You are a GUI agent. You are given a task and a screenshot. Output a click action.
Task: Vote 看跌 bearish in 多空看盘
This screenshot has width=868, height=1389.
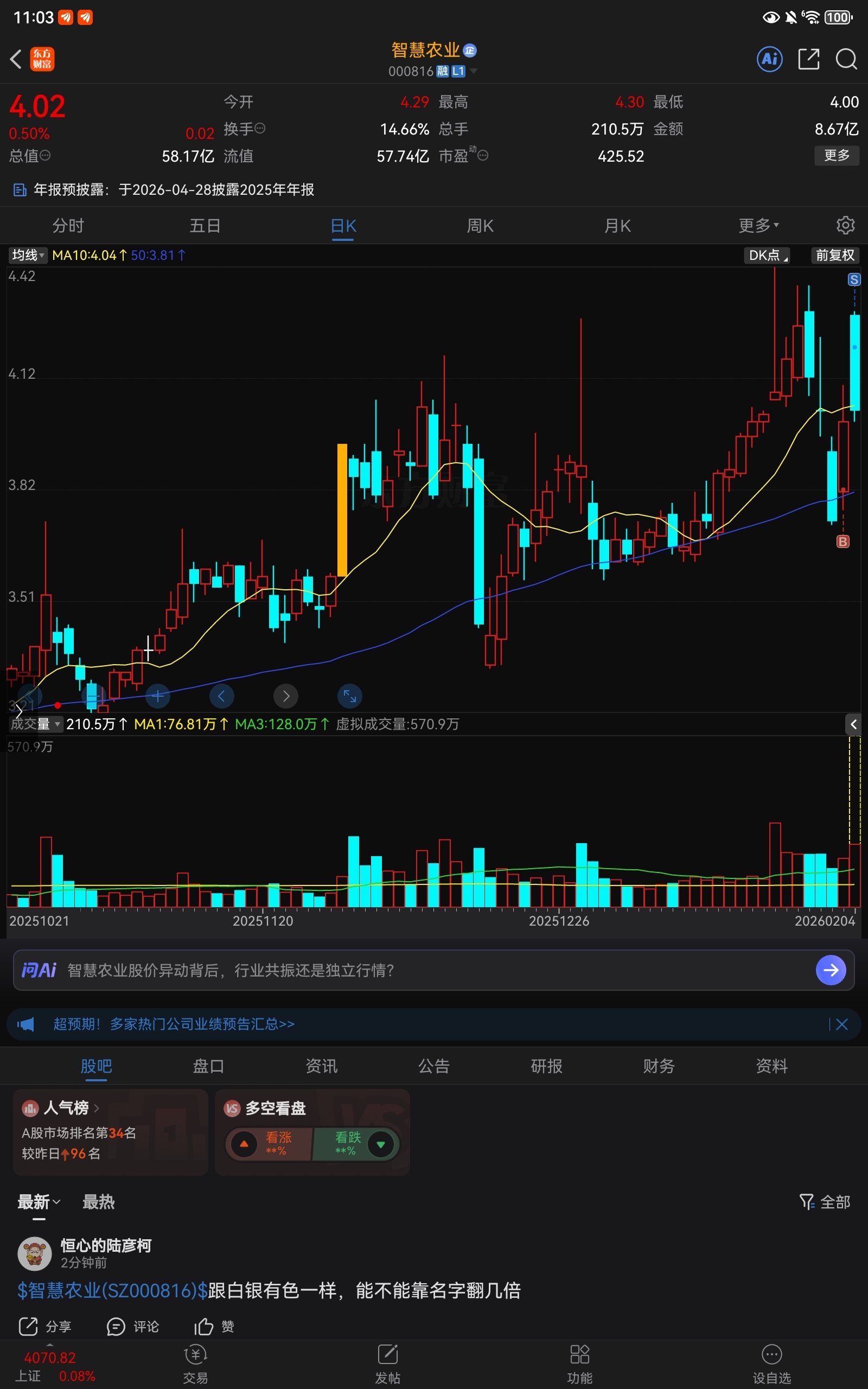[356, 1144]
